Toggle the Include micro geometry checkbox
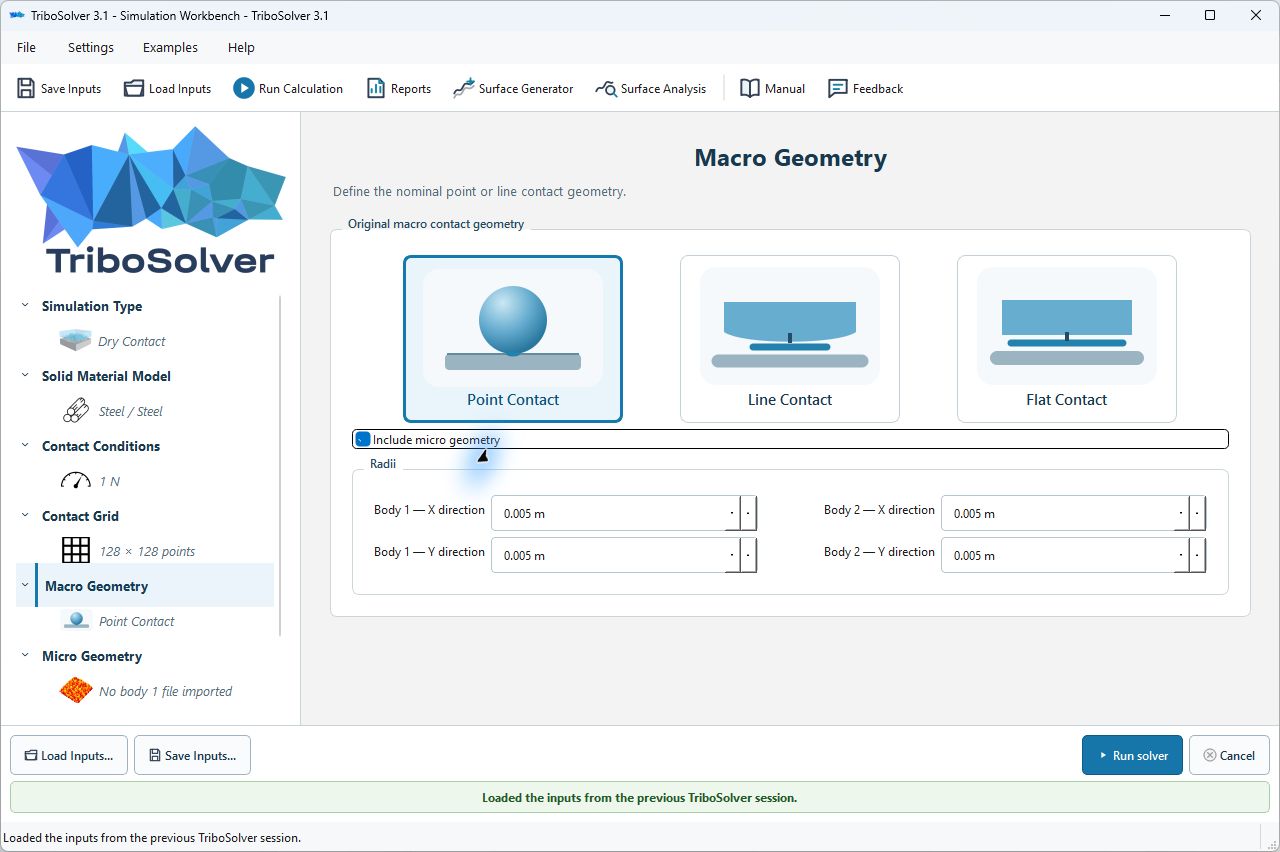The image size is (1280, 852). click(x=363, y=440)
